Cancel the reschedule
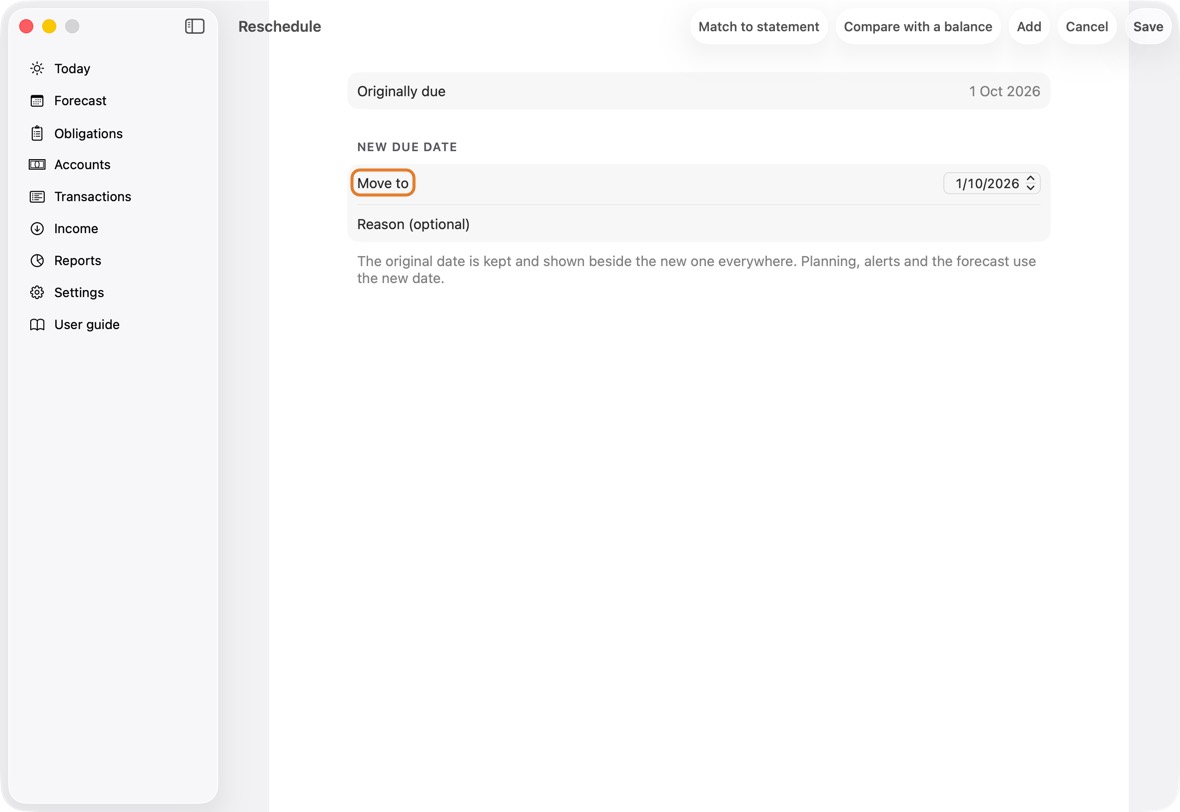This screenshot has width=1180, height=812. click(1087, 26)
